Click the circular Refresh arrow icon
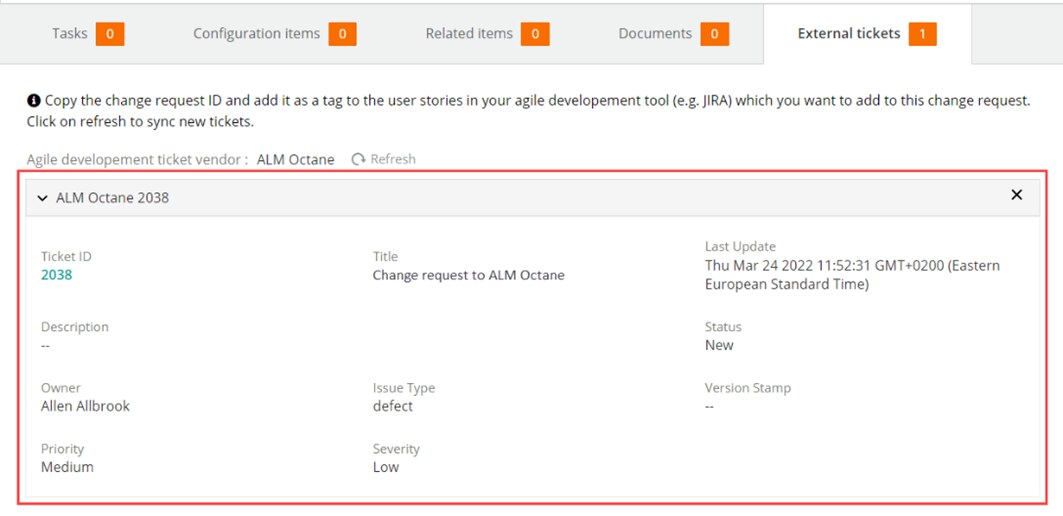 click(x=358, y=160)
